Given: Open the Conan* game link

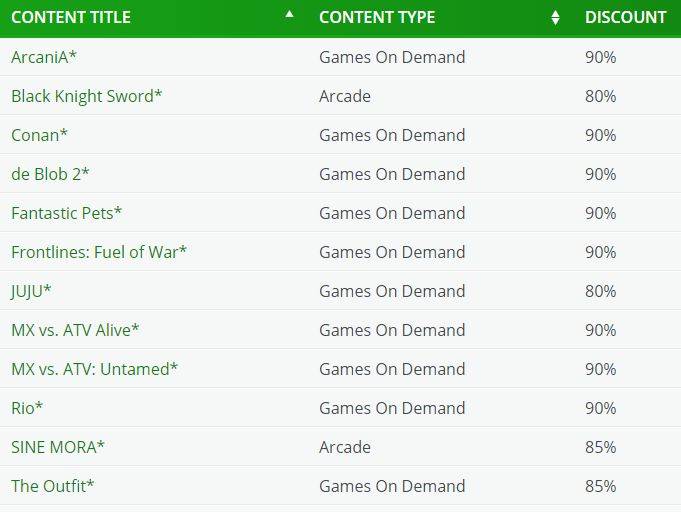Looking at the screenshot, I should click(x=40, y=135).
